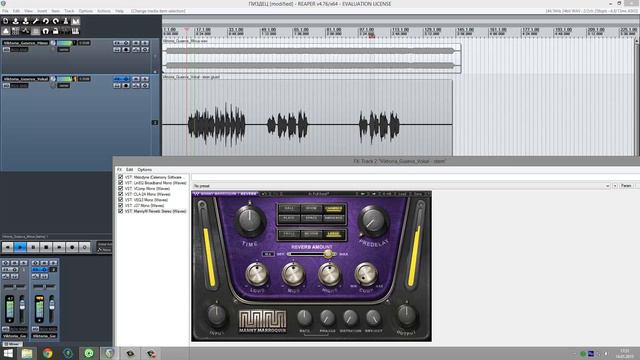
Task: Toggle grid lines icon in toolbar
Action: pos(36,31)
